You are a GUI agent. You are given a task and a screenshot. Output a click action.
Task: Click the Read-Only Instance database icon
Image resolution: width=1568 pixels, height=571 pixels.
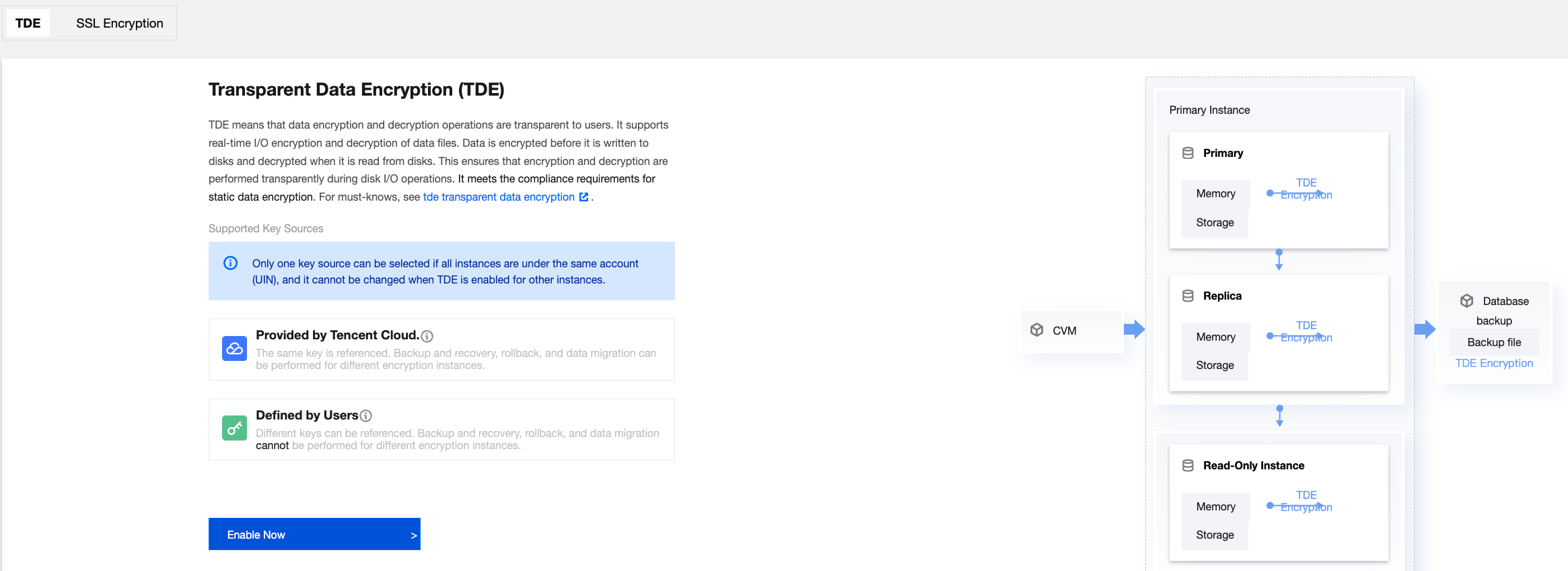click(1188, 465)
